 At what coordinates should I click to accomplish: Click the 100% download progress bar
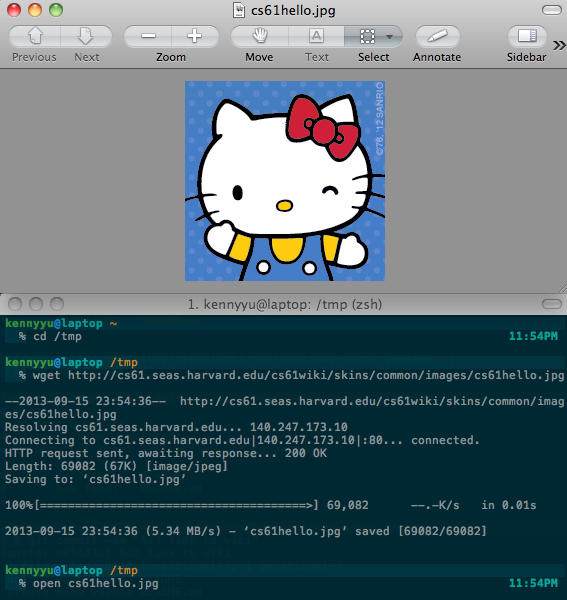pos(176,505)
